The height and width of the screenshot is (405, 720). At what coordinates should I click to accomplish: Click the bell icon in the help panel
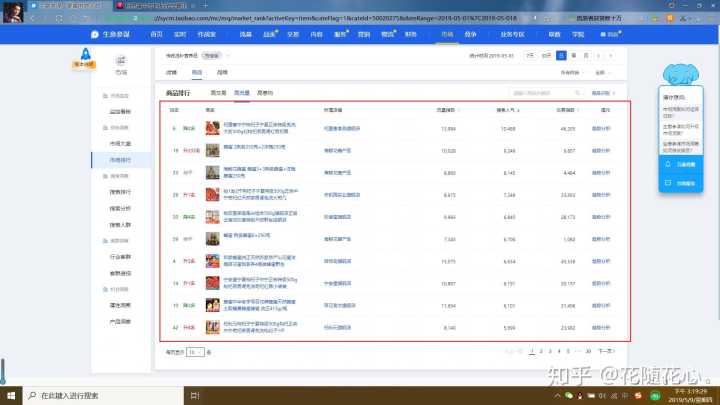coord(667,164)
